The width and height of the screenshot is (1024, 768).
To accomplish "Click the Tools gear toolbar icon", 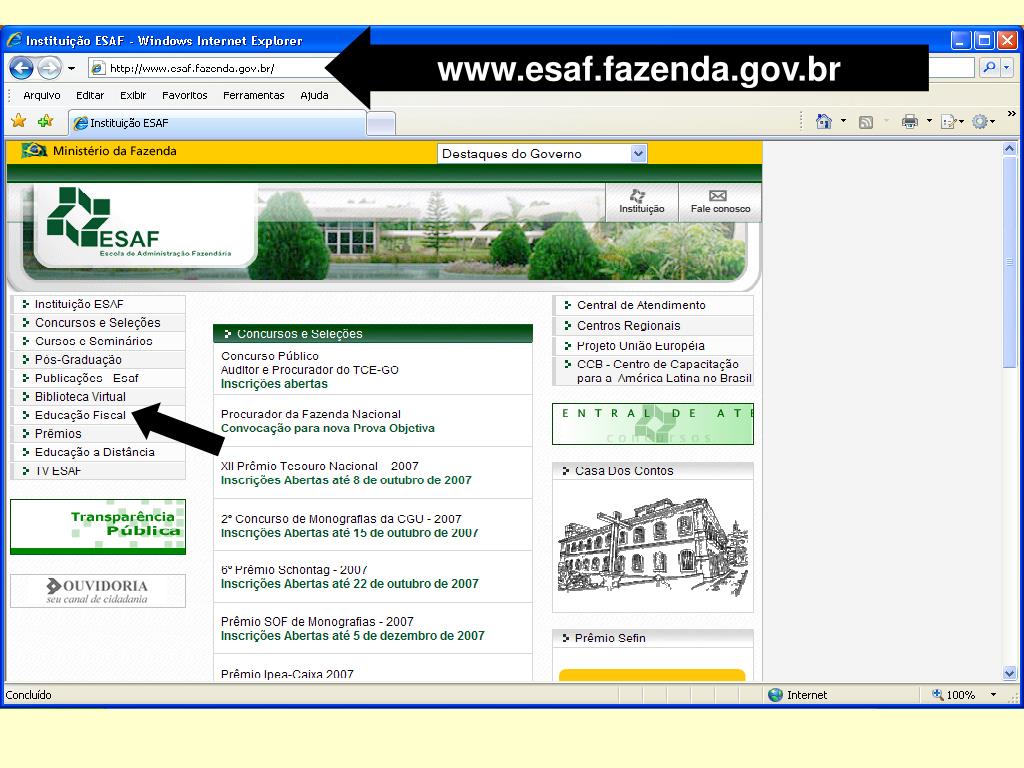I will click(983, 121).
